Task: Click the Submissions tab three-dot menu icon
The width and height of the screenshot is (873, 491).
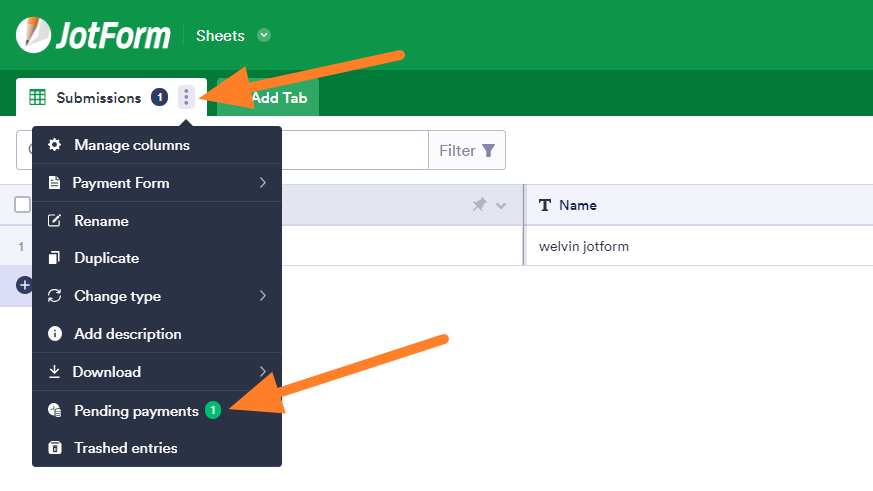Action: [186, 97]
